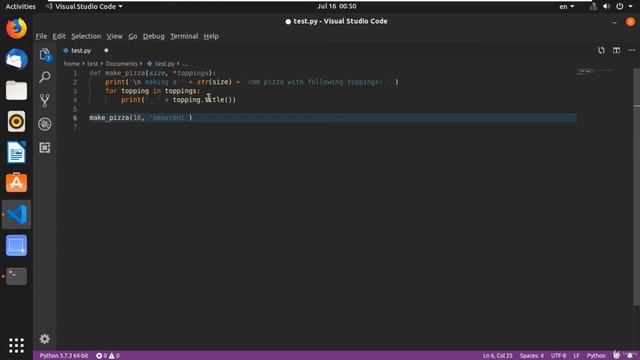
Task: Click 'for topping in toppings:' on line 3
Action: (x=153, y=91)
